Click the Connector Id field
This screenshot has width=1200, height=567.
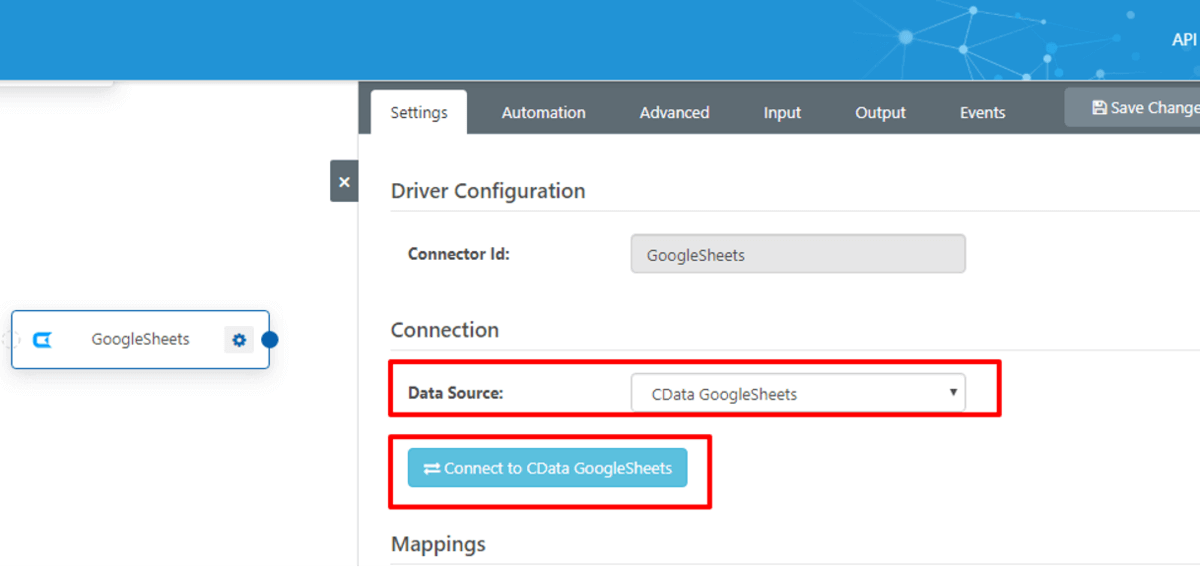coord(797,255)
